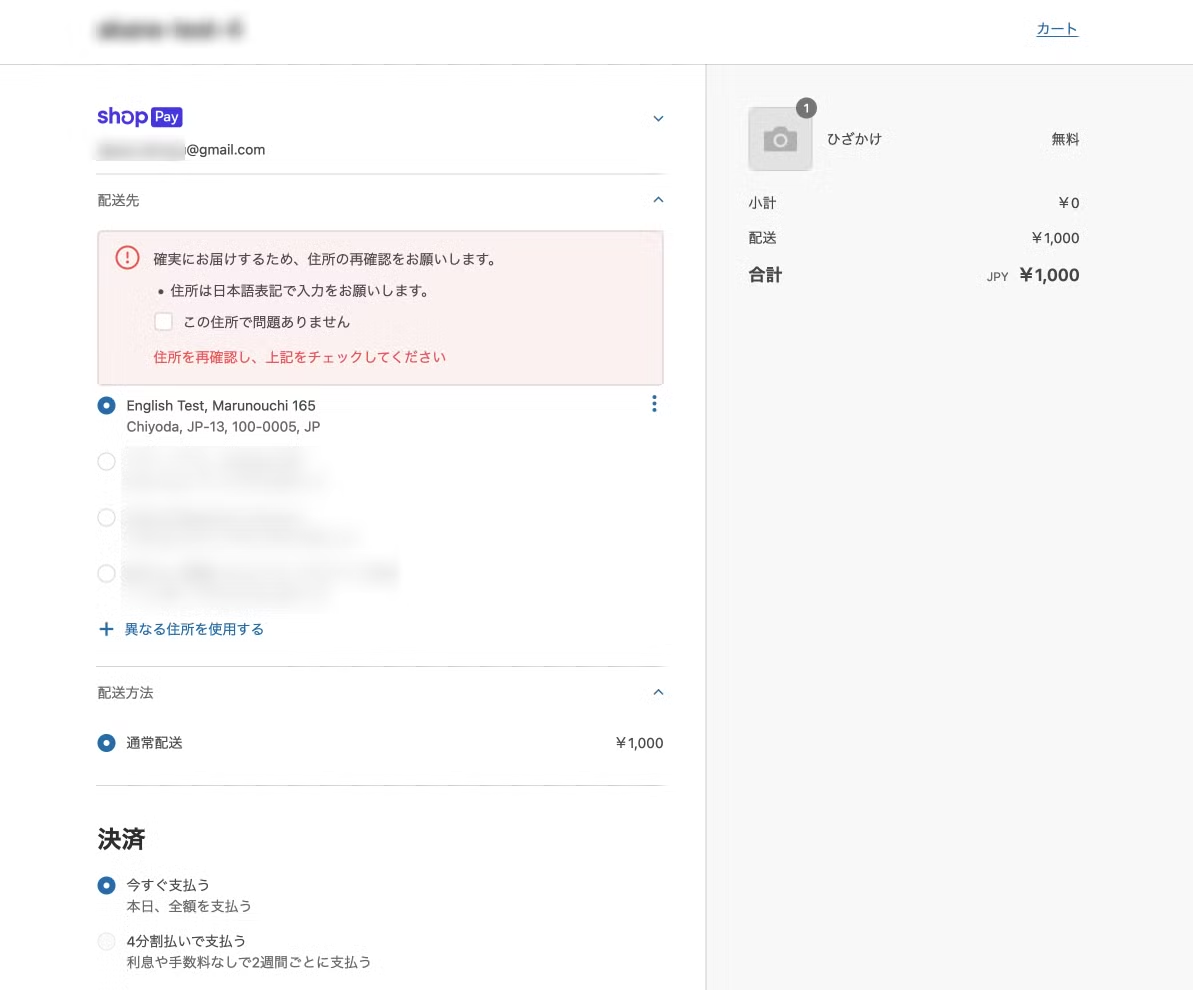Click the 住所を再確認し red error message

coord(300,357)
